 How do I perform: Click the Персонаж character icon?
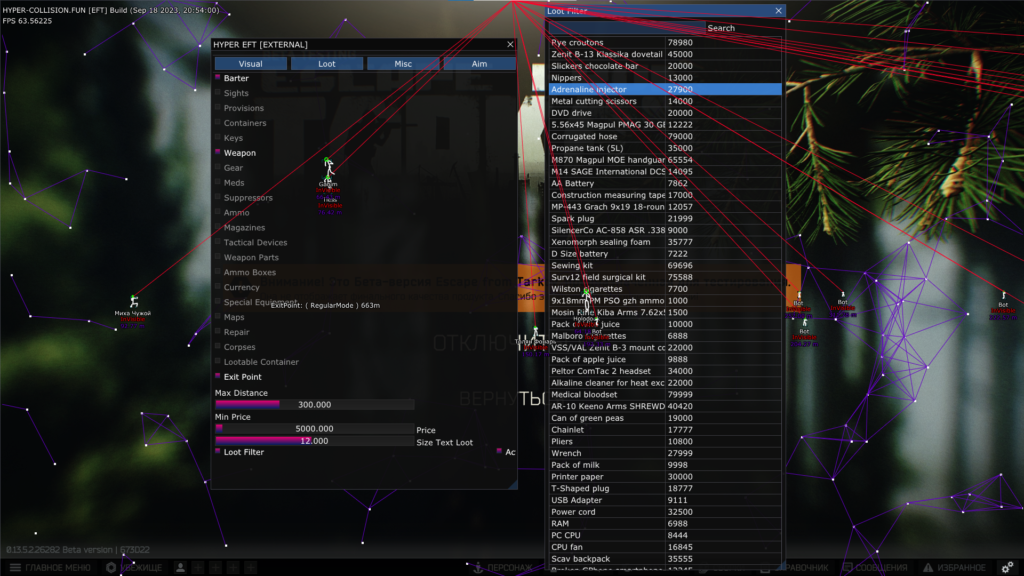coord(477,568)
